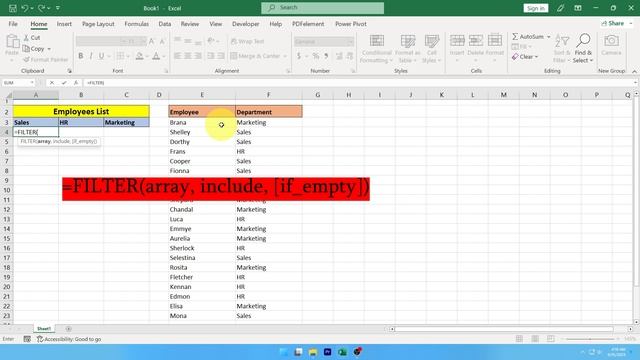Click Merge & Center
This screenshot has height=360, width=640.
(x=256, y=56)
